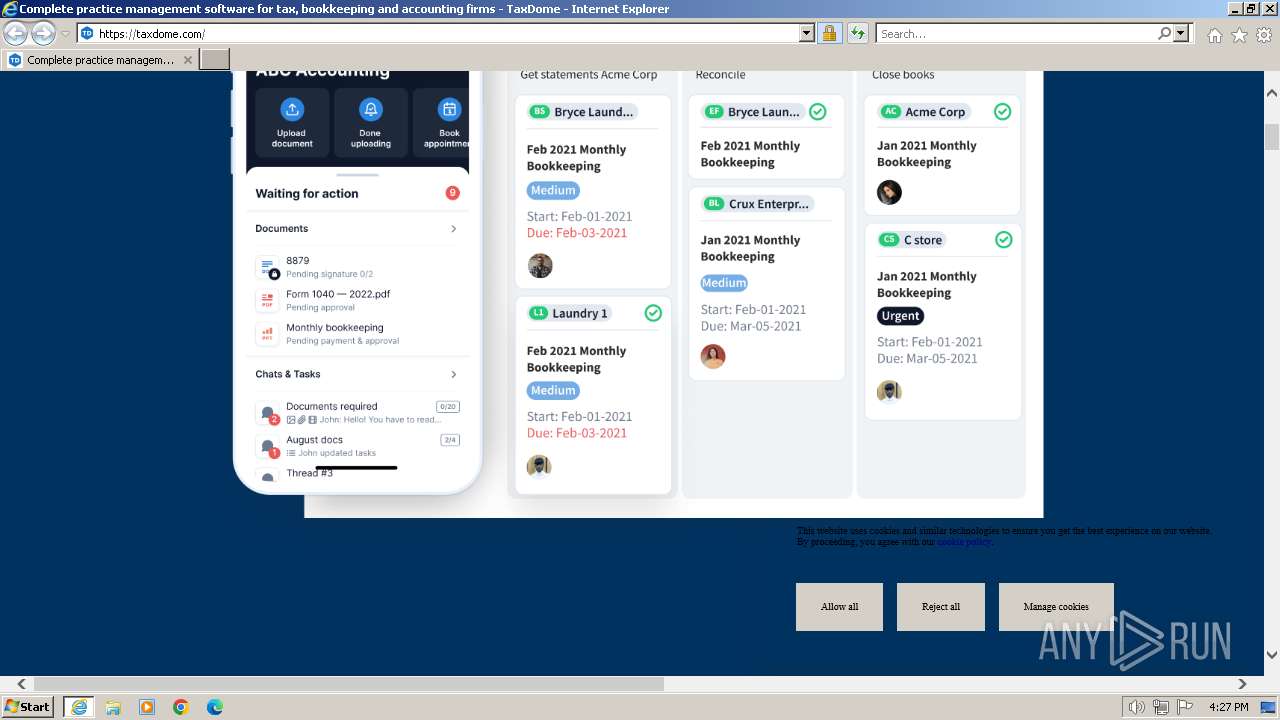
Task: Click the Documents required chat icon
Action: pyautogui.click(x=268, y=413)
